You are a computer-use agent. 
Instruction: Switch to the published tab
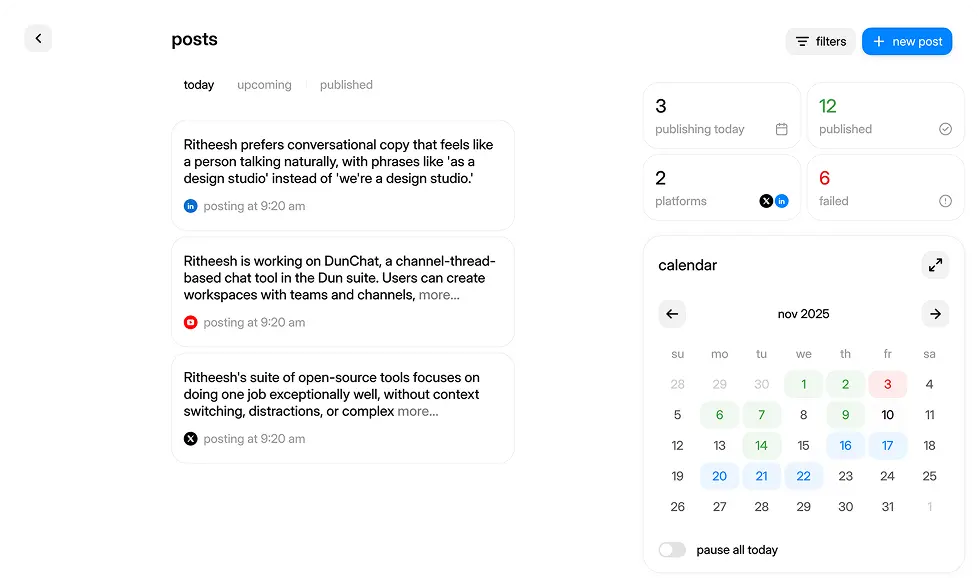[x=346, y=85]
